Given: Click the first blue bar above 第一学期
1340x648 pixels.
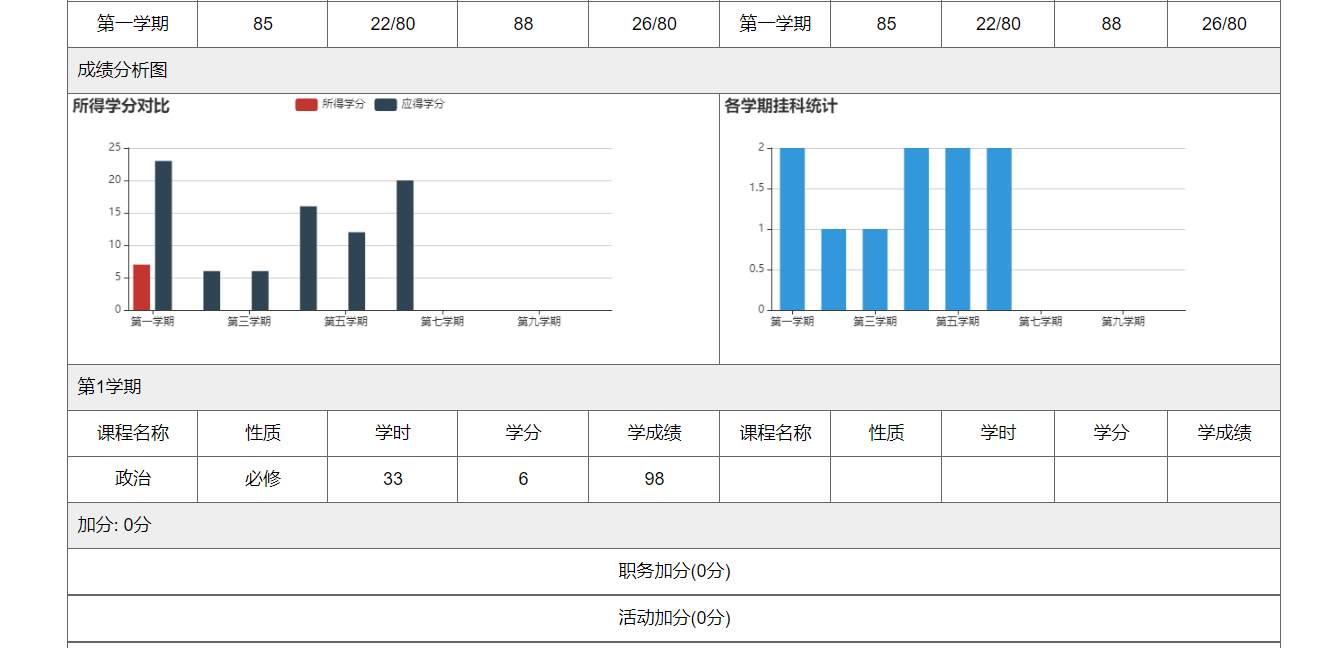Looking at the screenshot, I should (x=792, y=229).
